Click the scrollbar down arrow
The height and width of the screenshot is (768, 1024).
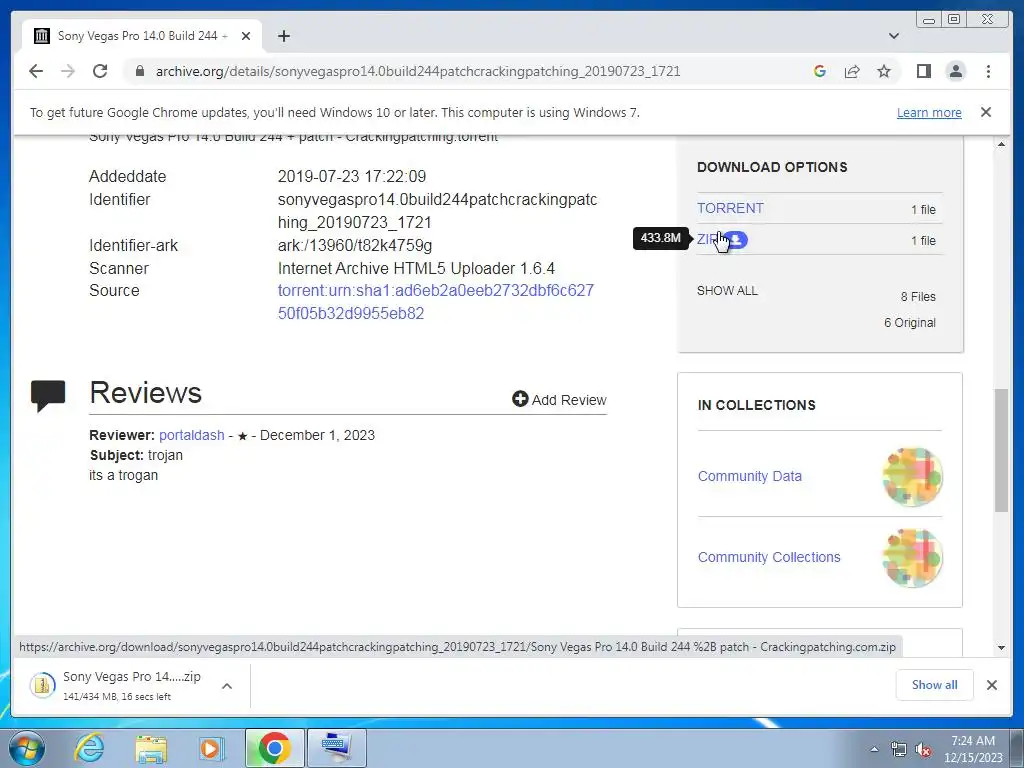(x=1001, y=648)
